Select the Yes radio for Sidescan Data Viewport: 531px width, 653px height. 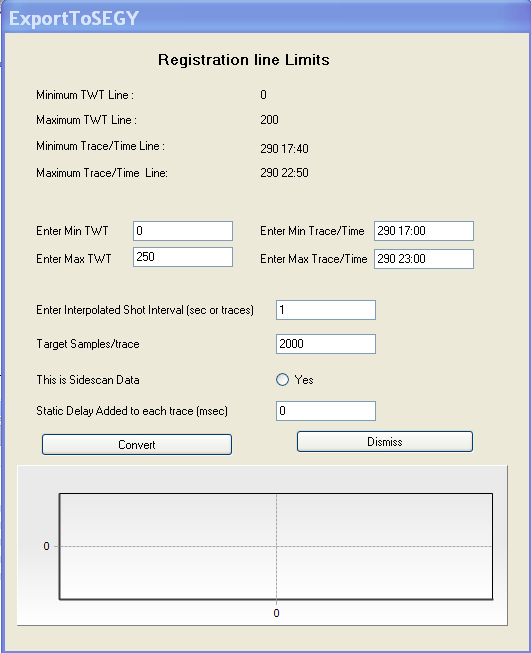tap(282, 379)
